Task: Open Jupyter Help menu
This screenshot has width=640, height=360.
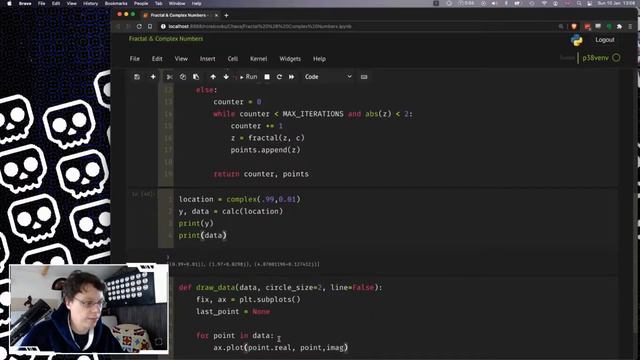Action: [x=319, y=59]
